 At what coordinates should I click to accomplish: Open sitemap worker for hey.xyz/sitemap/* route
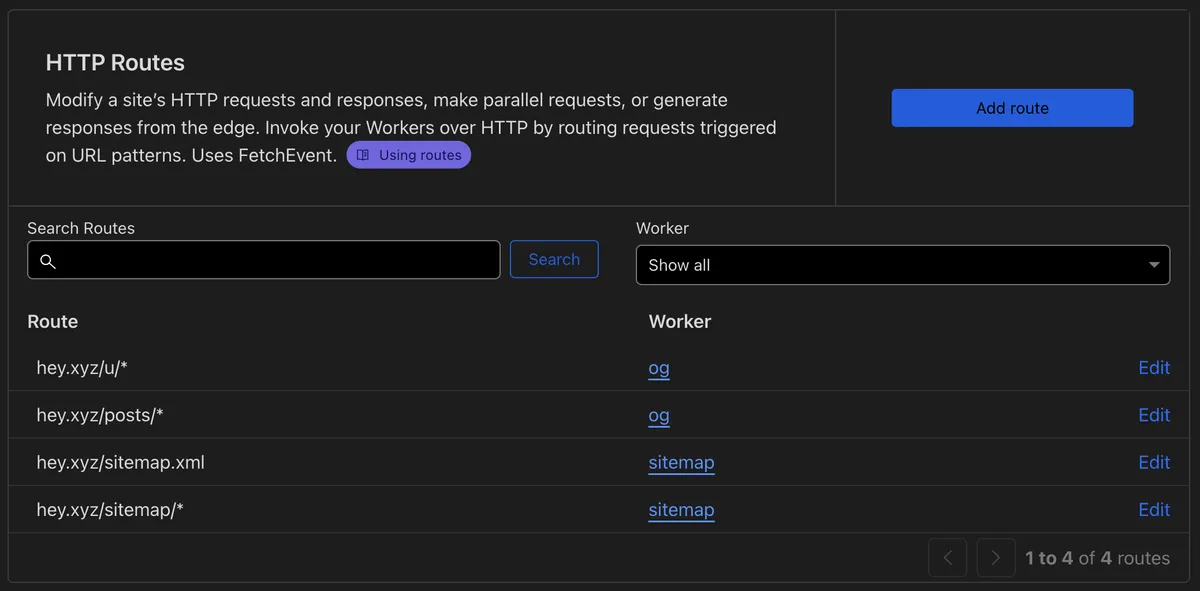pyautogui.click(x=681, y=510)
